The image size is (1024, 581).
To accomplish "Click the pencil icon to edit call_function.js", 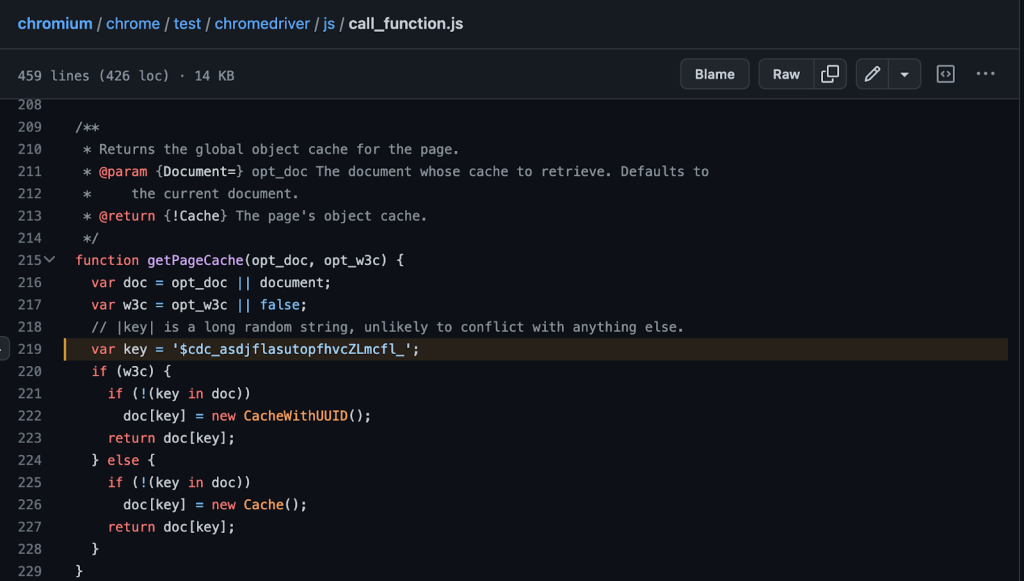I will point(871,73).
